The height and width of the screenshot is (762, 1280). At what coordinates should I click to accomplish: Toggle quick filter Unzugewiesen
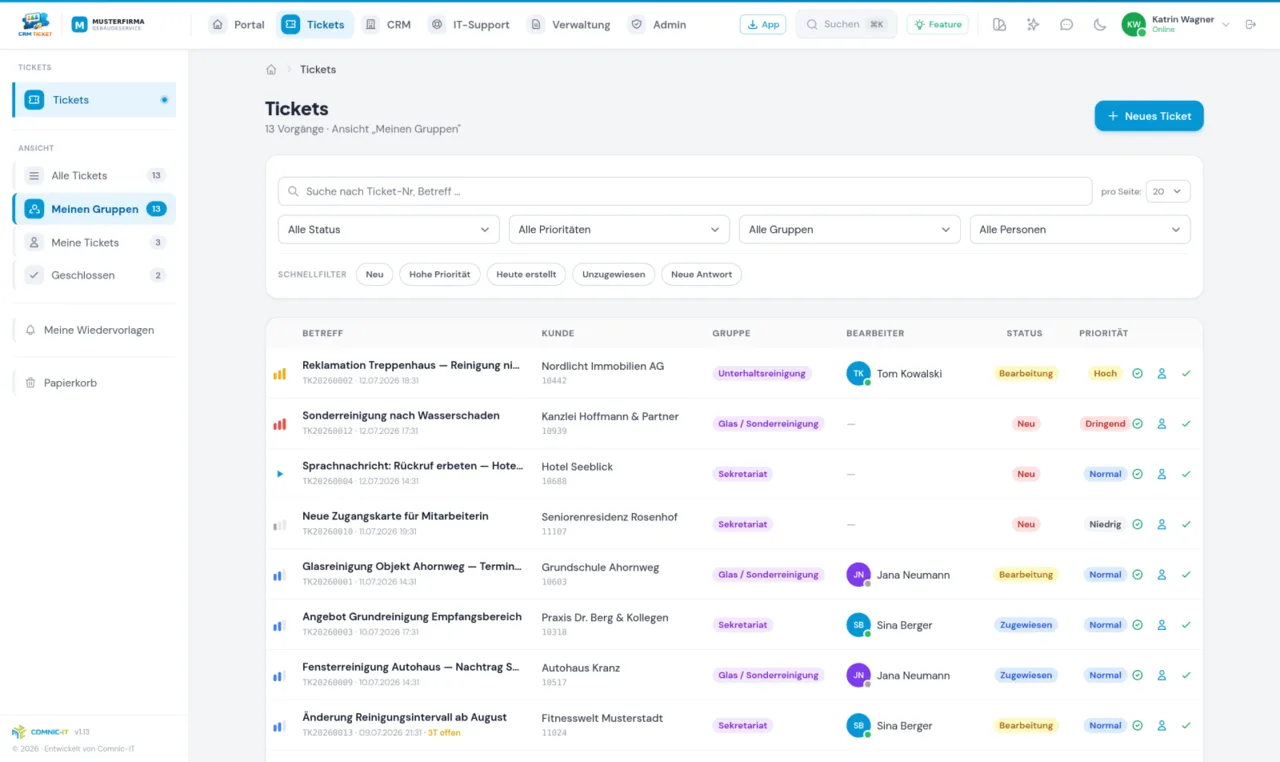[614, 274]
